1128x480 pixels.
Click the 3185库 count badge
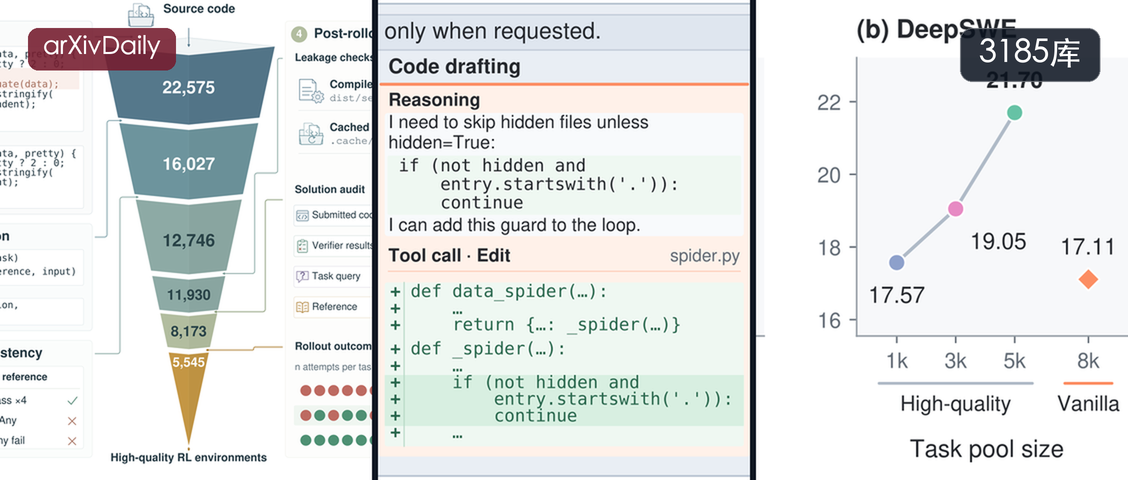coord(1030,54)
